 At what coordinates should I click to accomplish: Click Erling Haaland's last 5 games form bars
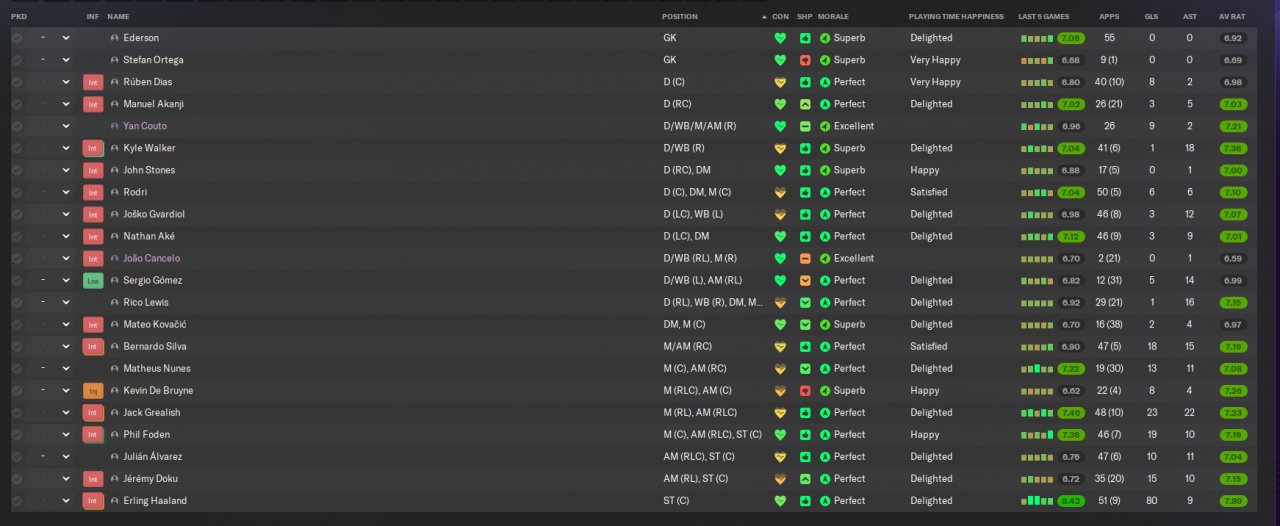[x=1037, y=500]
